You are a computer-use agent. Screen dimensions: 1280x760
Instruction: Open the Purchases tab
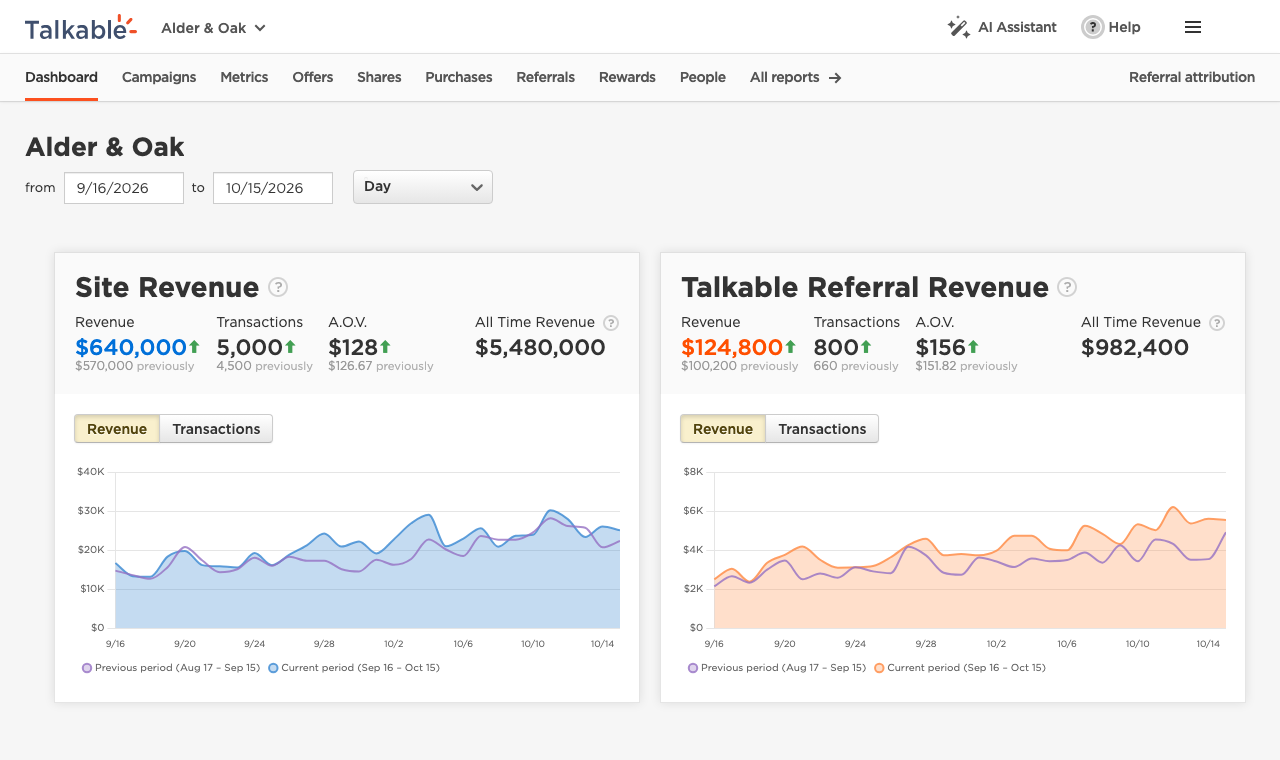[459, 78]
